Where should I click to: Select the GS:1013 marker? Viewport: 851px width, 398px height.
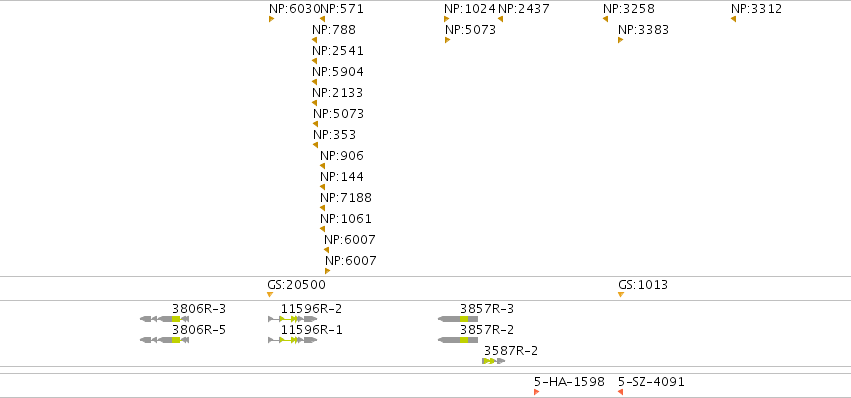(621, 295)
